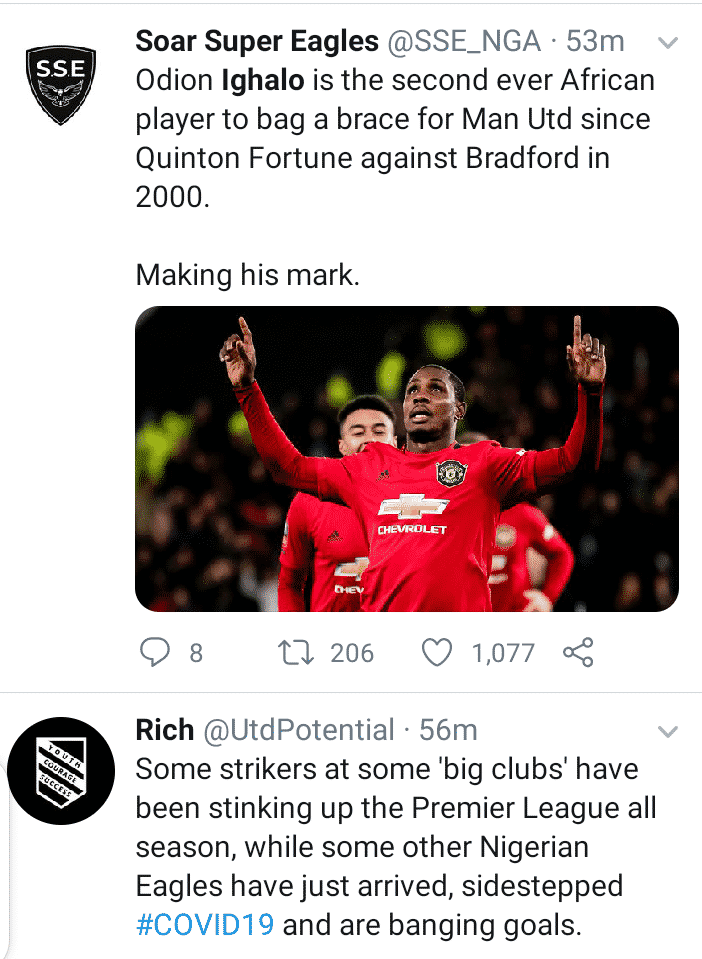The image size is (702, 959).
Task: Click the reply count of 8
Action: pos(195,653)
